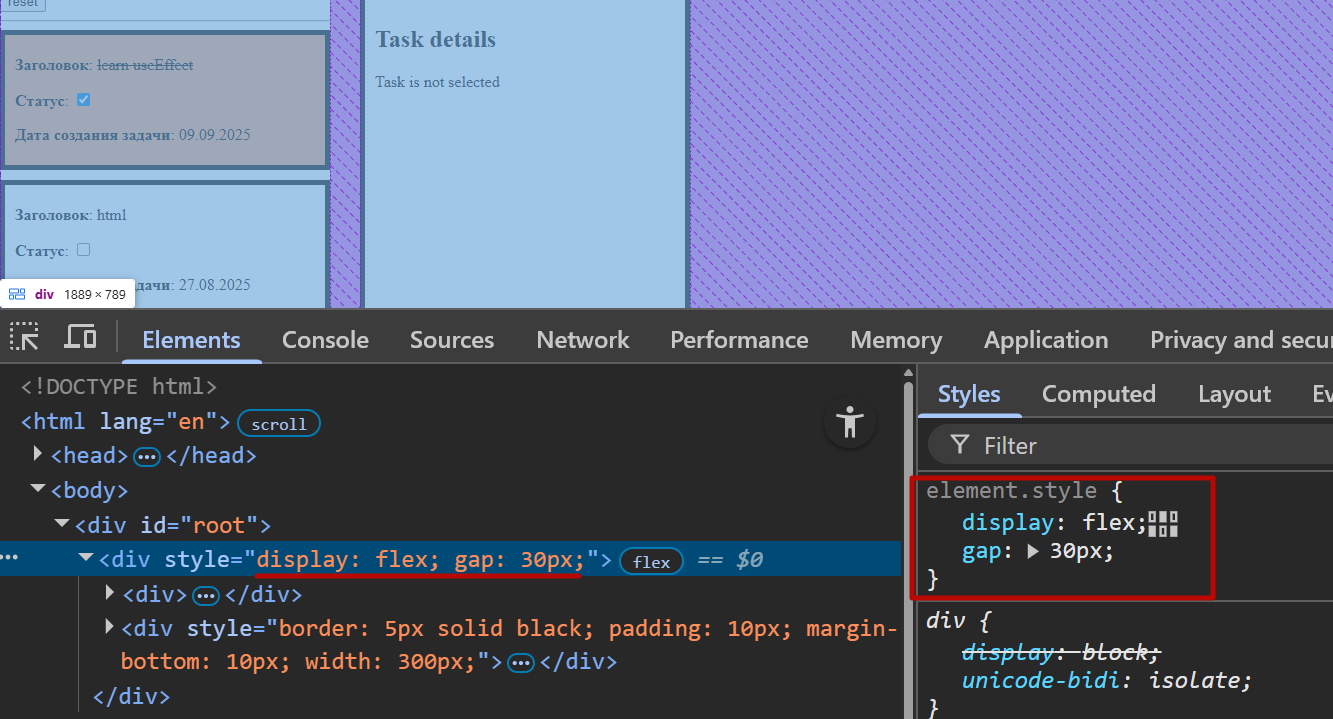This screenshot has width=1333, height=719.
Task: Activate the inspect element picker icon
Action: point(25,337)
